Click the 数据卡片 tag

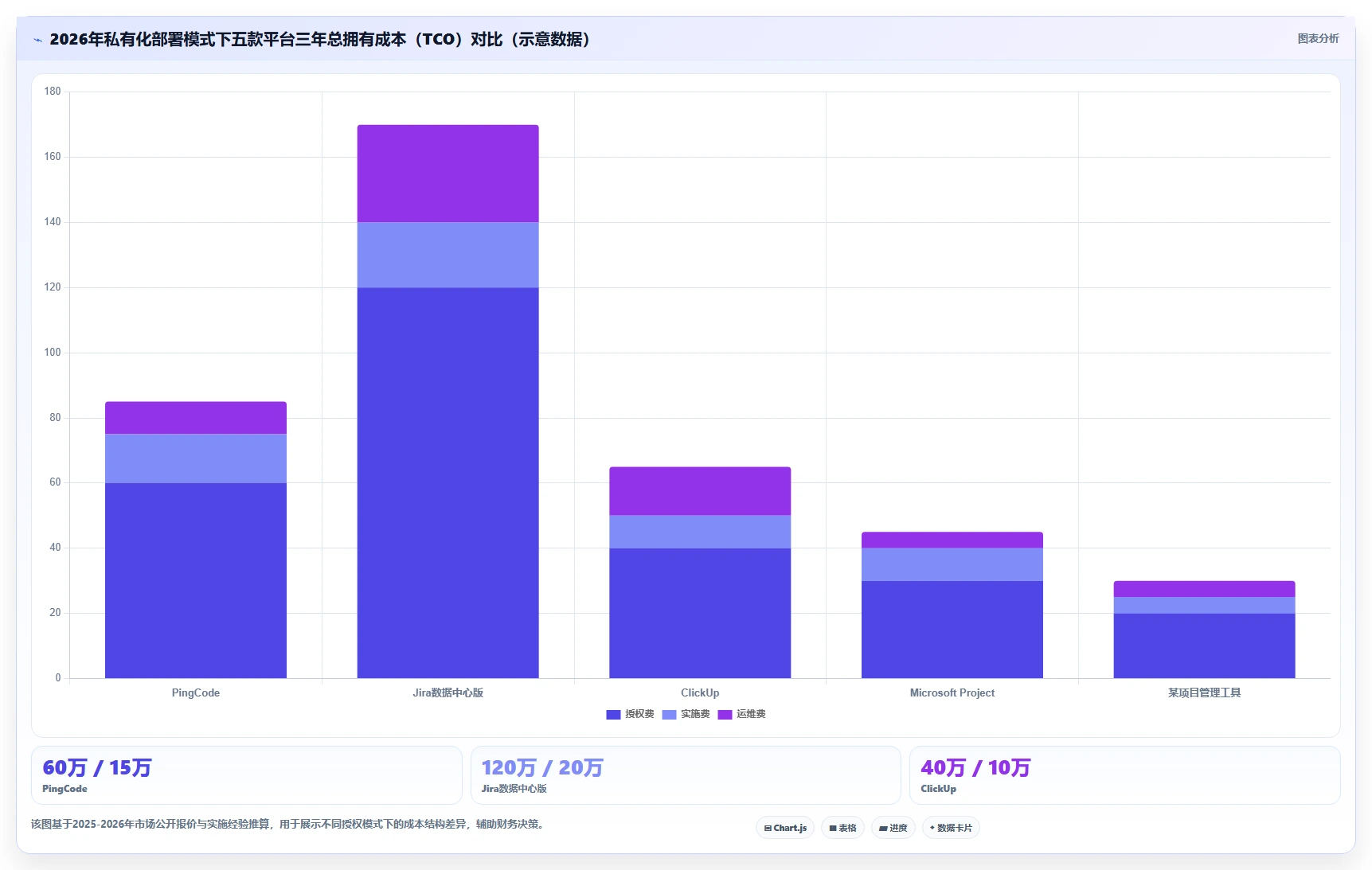(951, 828)
